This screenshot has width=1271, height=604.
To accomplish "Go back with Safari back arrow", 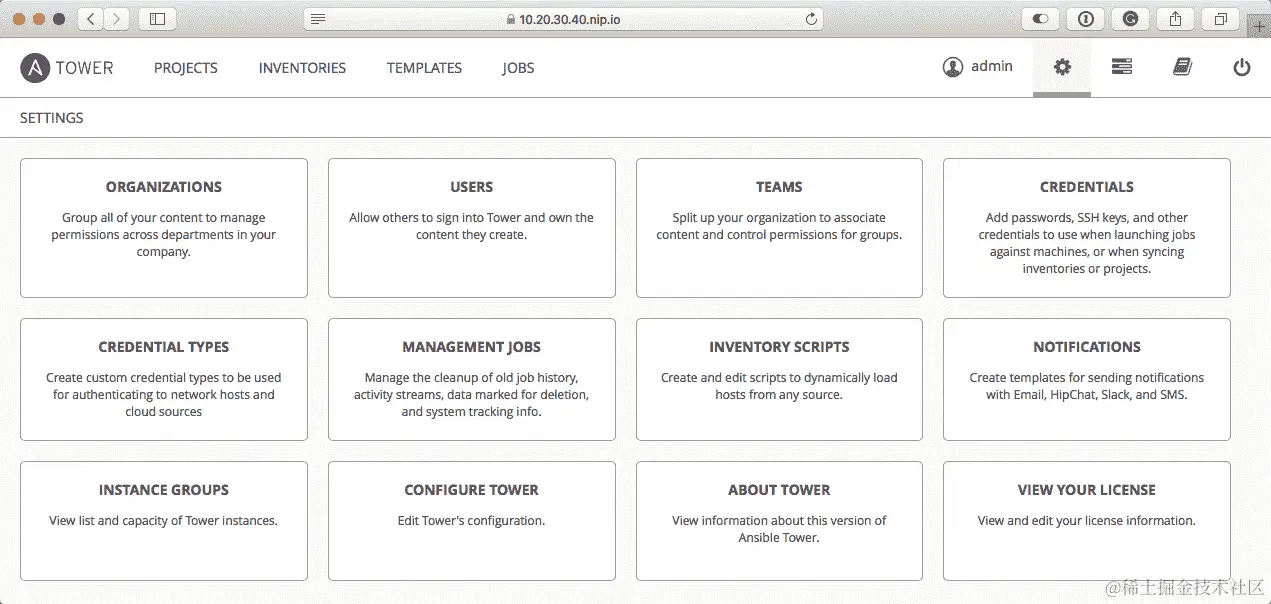I will click(x=91, y=18).
